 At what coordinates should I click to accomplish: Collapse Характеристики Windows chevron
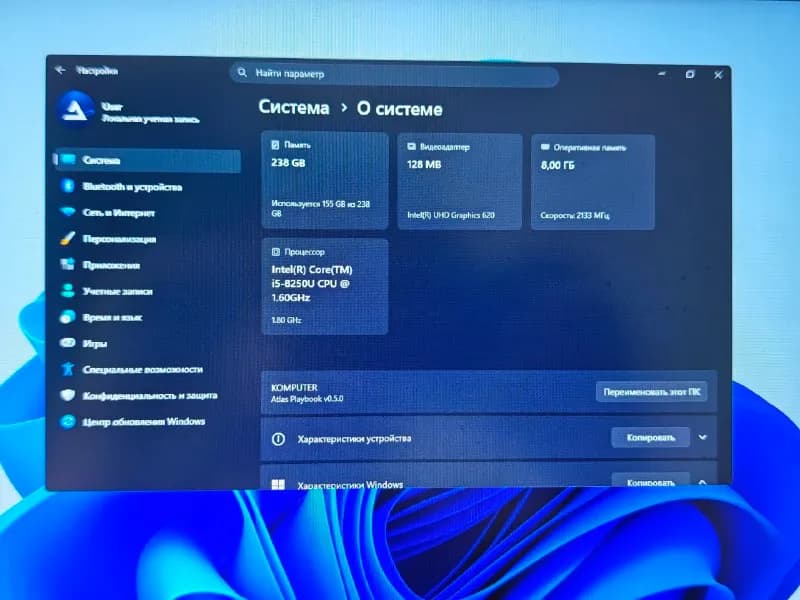[x=703, y=482]
